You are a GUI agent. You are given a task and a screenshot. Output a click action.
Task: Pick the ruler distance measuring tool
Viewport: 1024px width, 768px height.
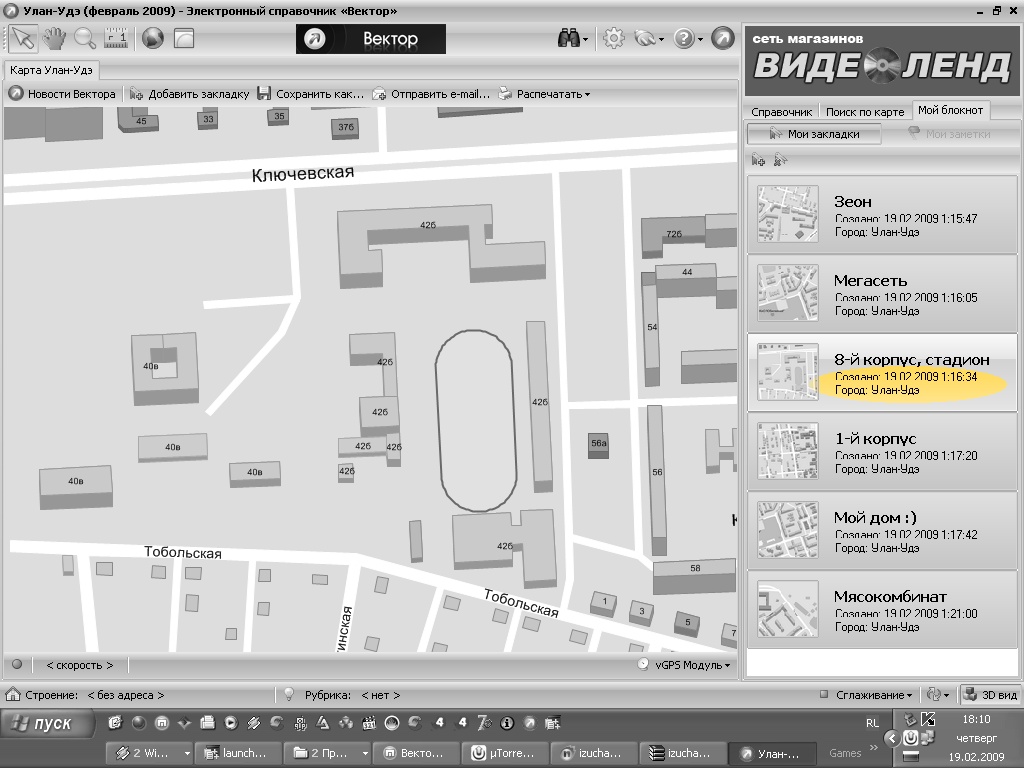point(116,39)
